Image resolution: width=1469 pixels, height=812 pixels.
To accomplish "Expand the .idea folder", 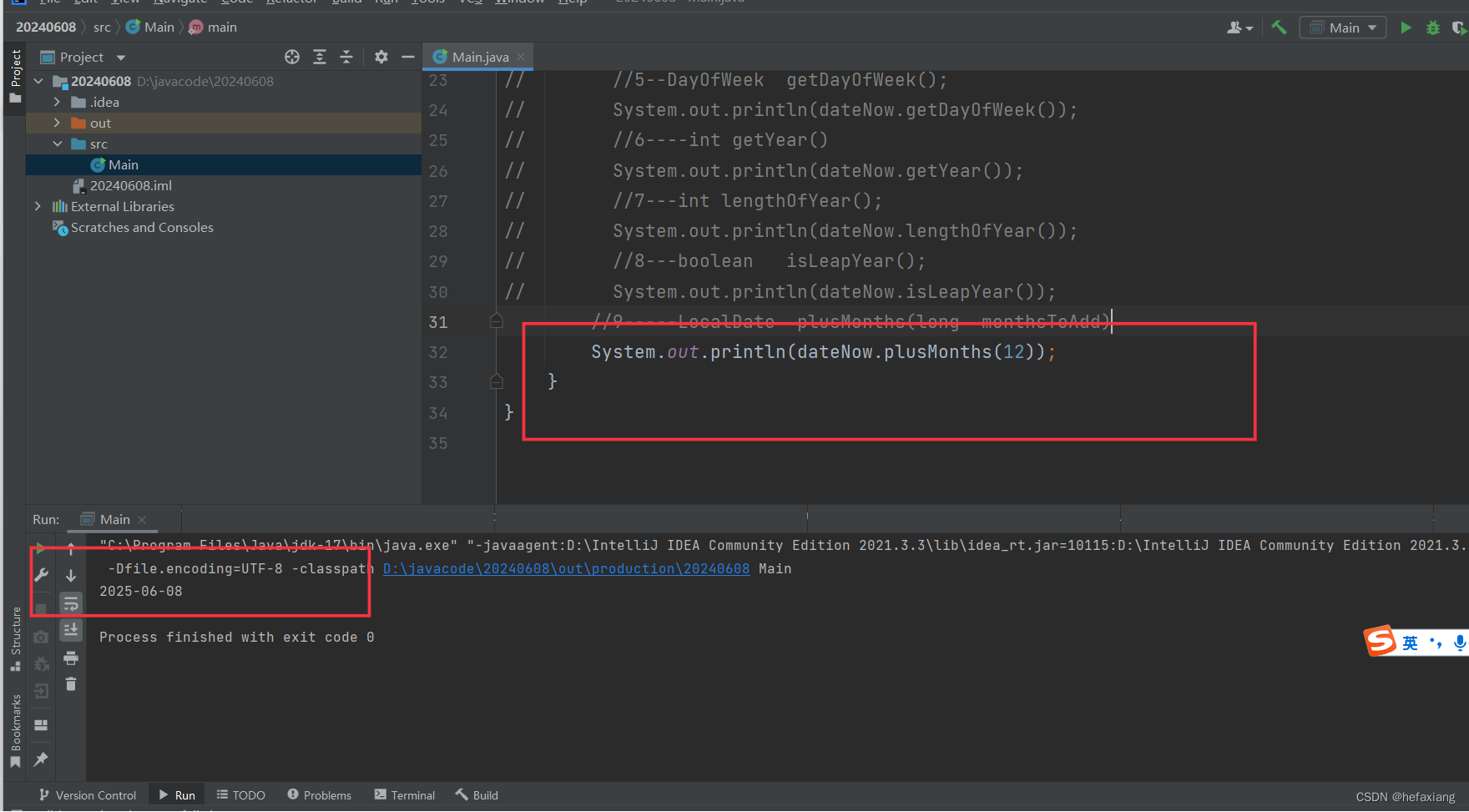I will 57,102.
